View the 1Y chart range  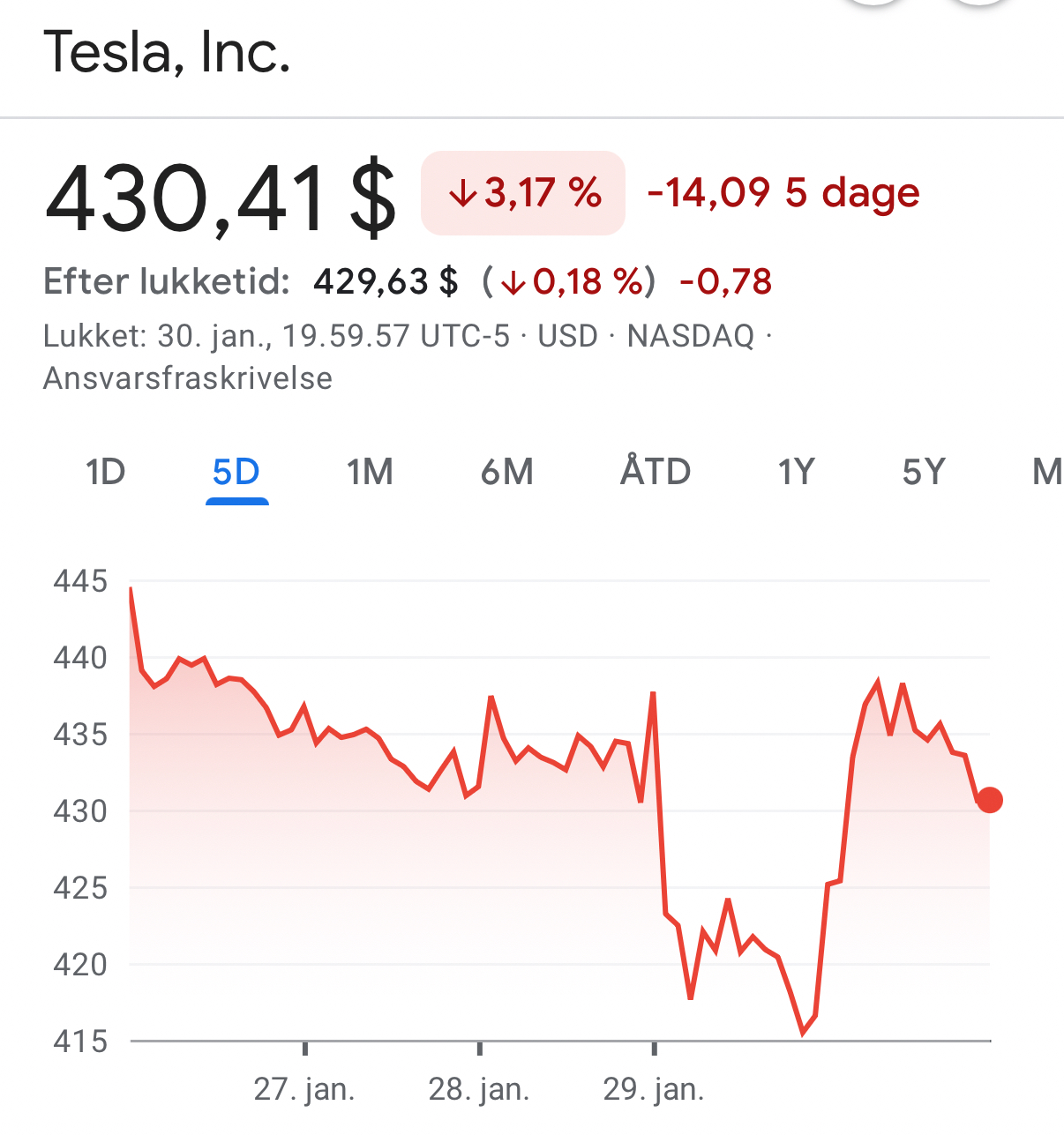point(796,472)
